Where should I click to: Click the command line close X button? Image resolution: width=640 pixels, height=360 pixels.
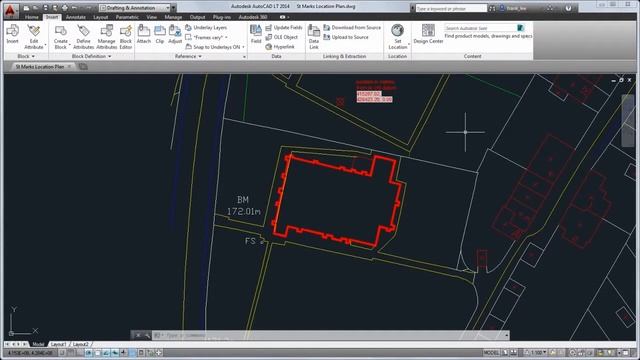138,336
